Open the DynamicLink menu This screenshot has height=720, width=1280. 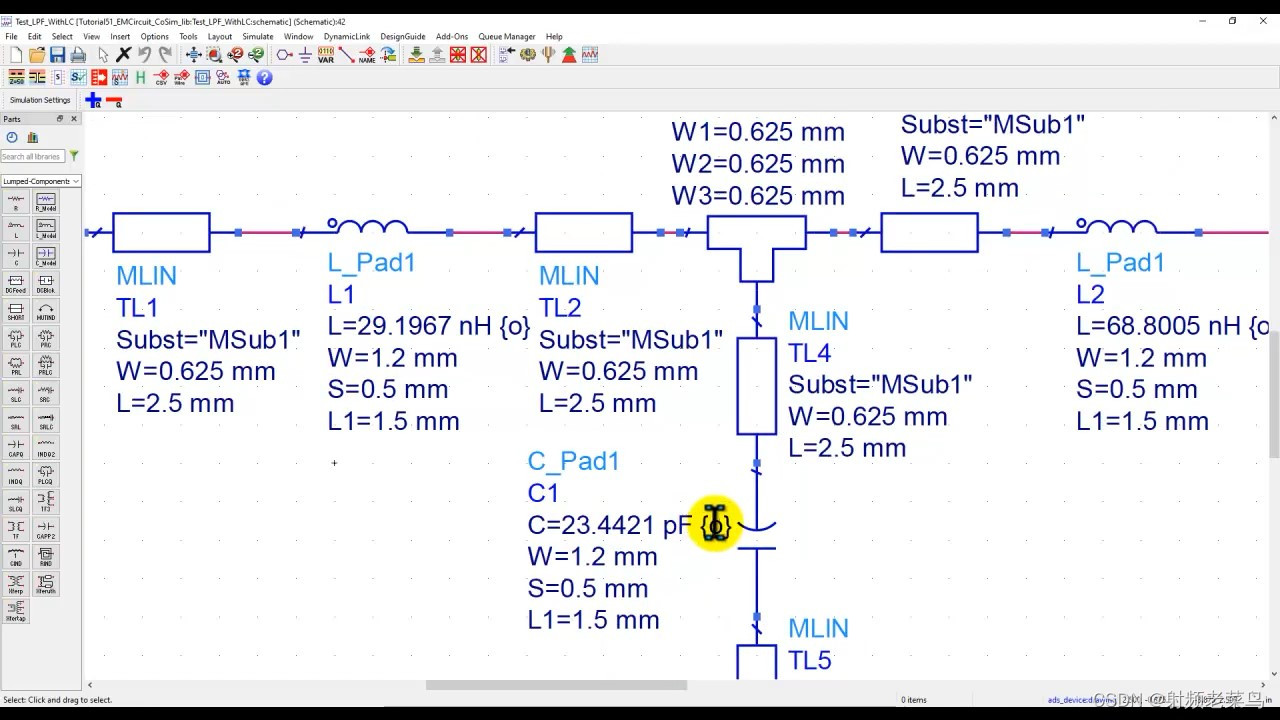pyautogui.click(x=347, y=36)
